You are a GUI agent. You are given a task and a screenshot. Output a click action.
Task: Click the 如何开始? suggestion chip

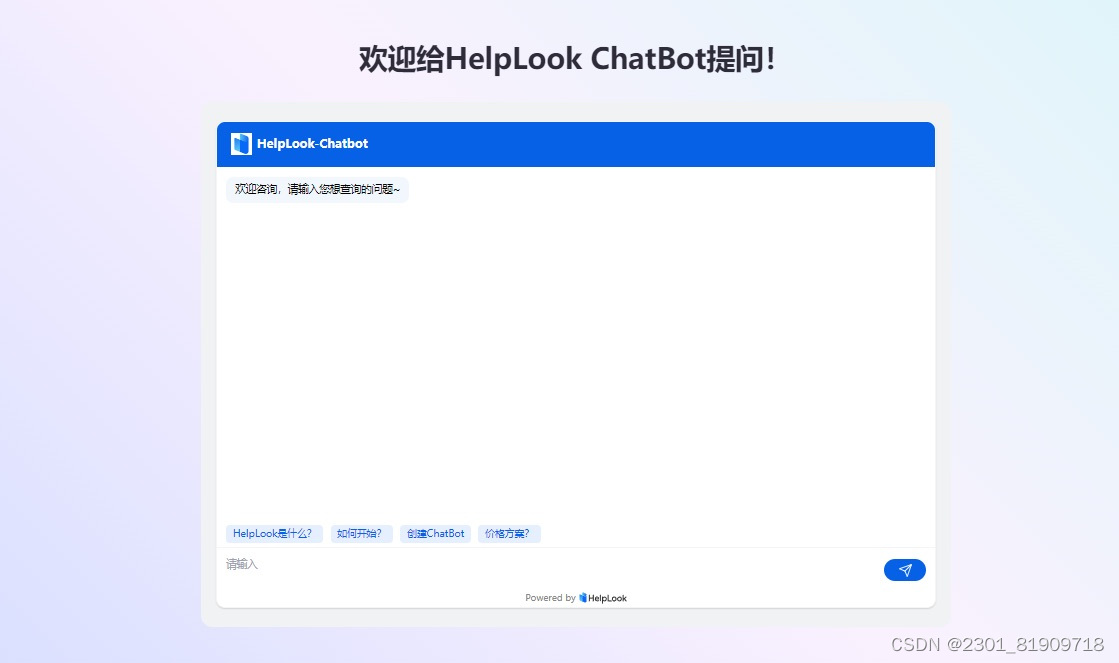(362, 533)
